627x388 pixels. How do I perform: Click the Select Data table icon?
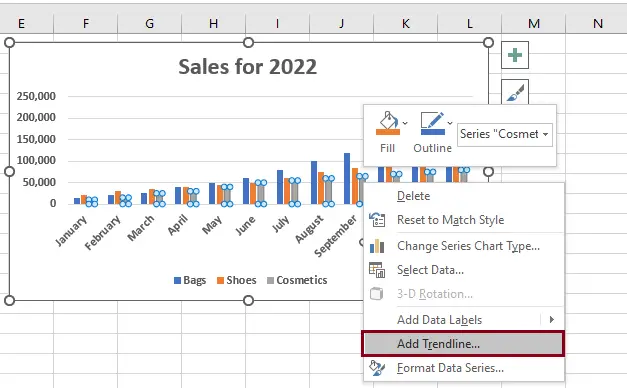coord(377,270)
